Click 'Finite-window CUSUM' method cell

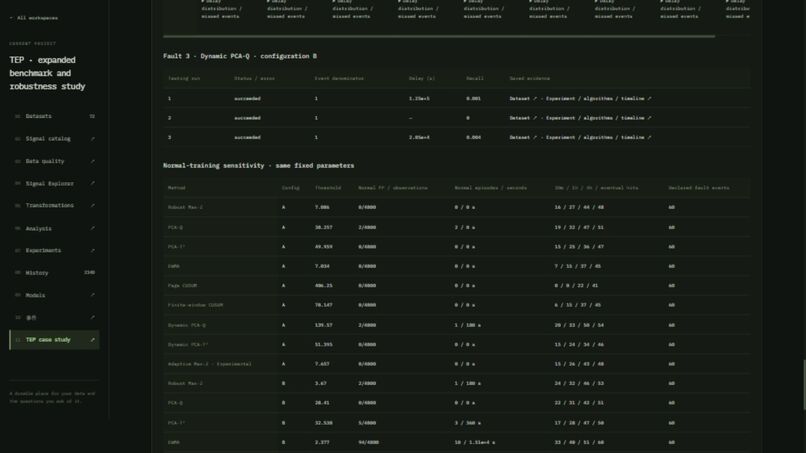195,305
